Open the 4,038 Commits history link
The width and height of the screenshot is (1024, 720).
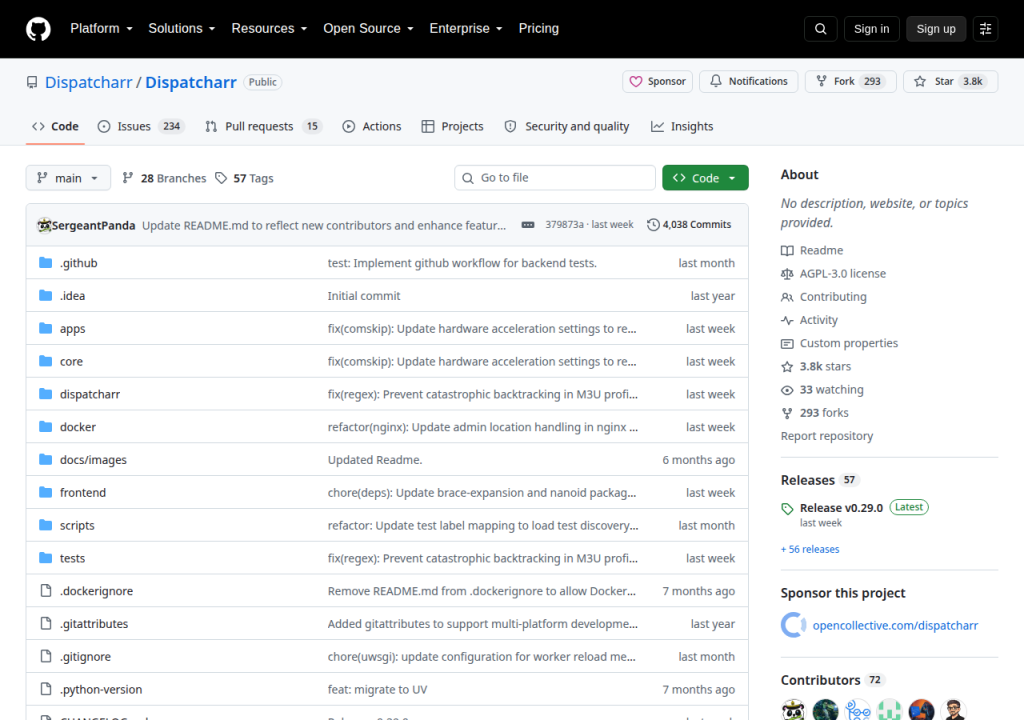pos(689,225)
